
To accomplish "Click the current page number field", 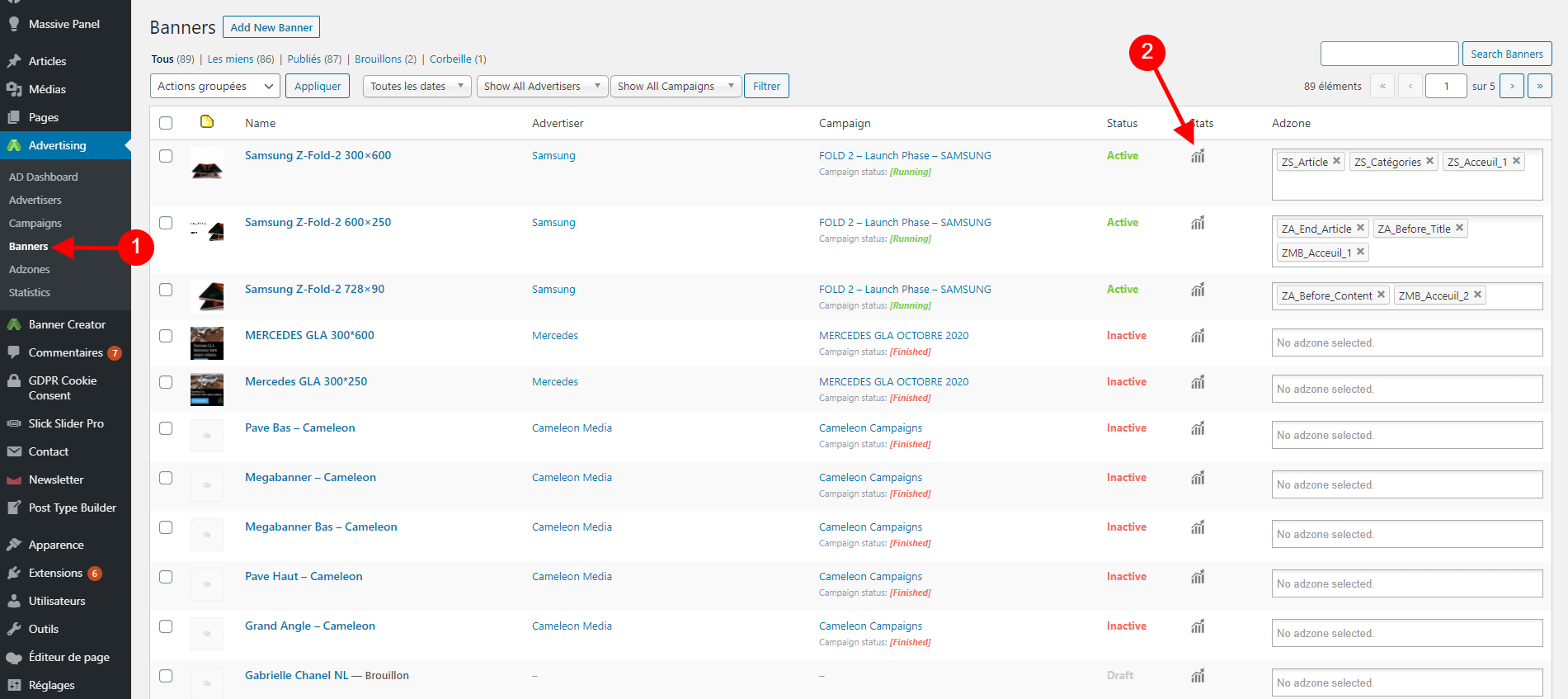I will pyautogui.click(x=1445, y=86).
